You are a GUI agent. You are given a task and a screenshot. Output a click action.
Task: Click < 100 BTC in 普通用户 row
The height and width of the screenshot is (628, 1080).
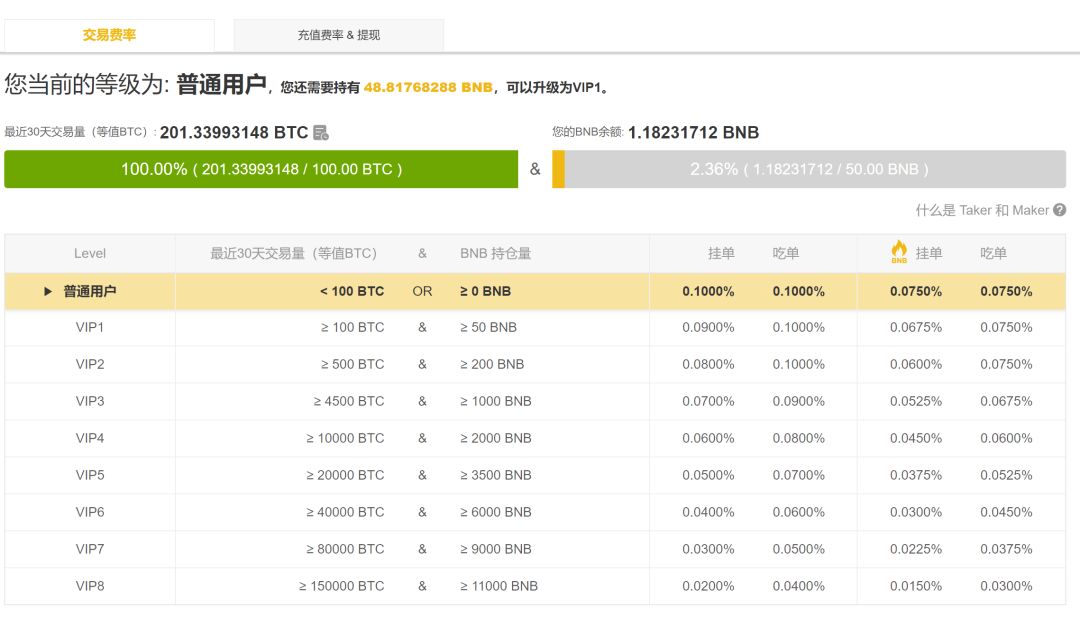click(x=352, y=291)
